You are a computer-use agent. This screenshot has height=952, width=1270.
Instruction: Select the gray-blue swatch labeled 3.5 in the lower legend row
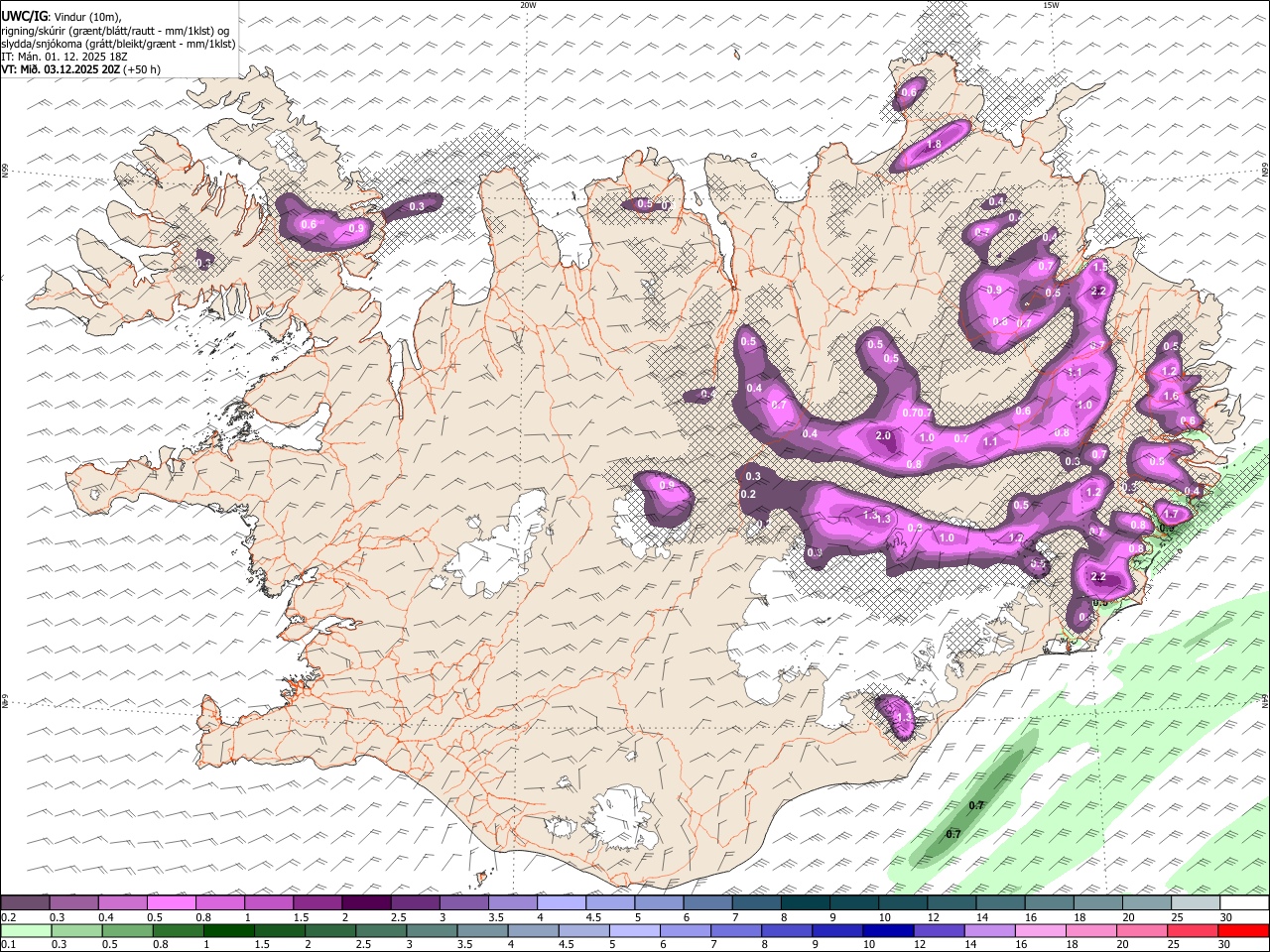point(482,931)
